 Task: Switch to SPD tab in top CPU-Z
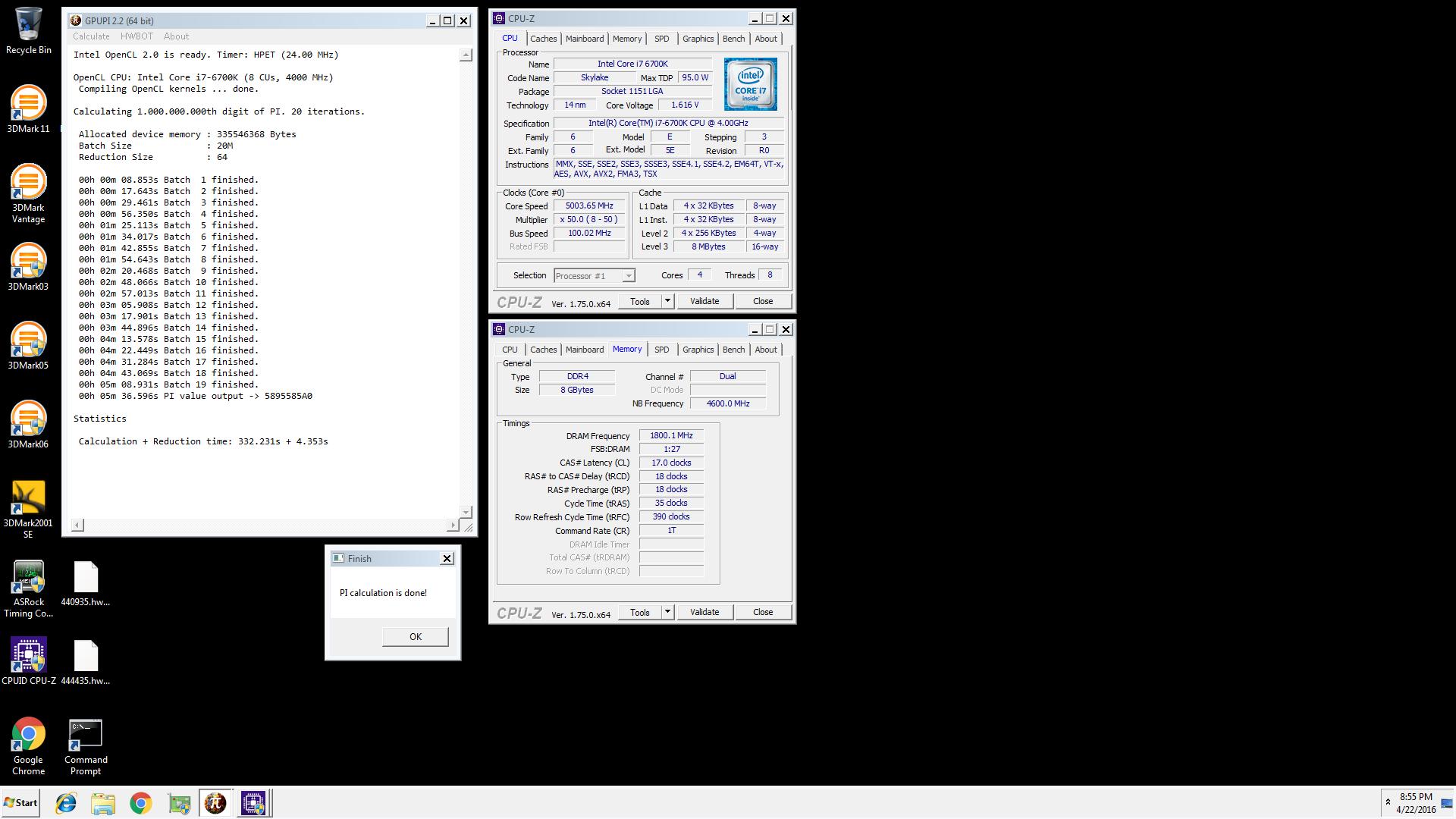pos(662,39)
